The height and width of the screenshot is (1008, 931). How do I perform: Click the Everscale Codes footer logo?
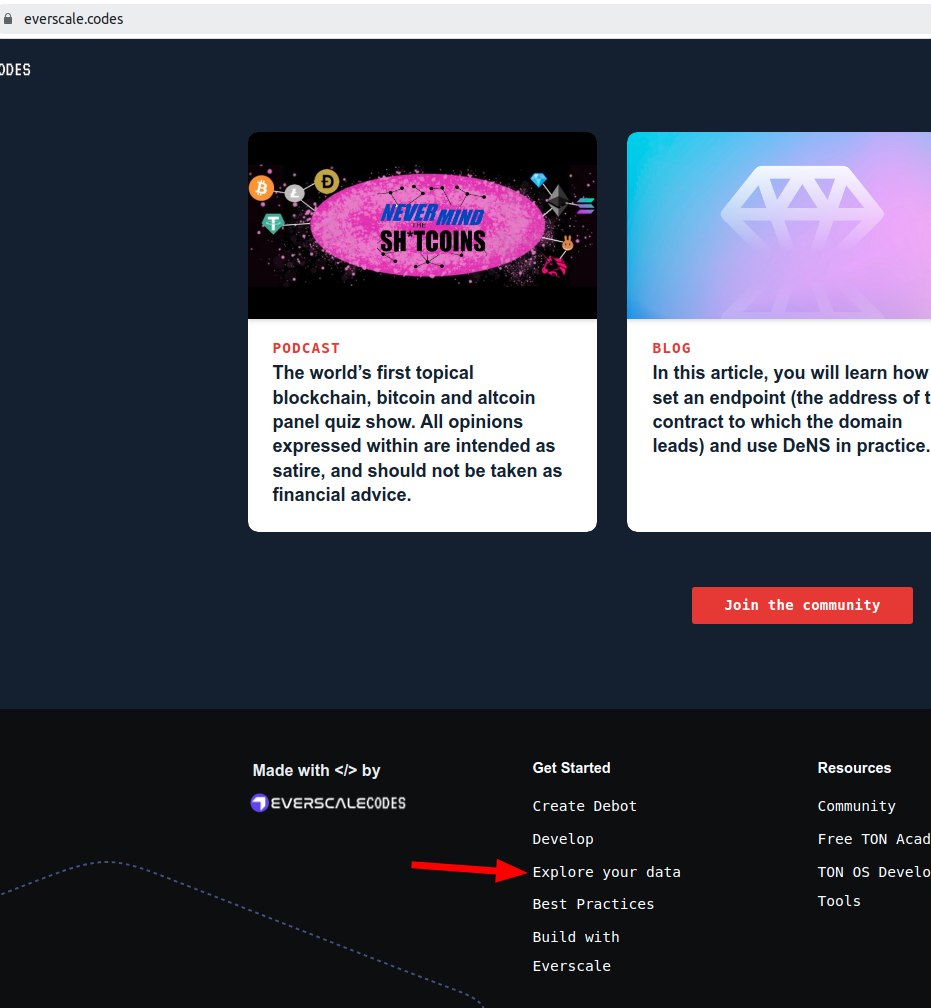coord(328,803)
